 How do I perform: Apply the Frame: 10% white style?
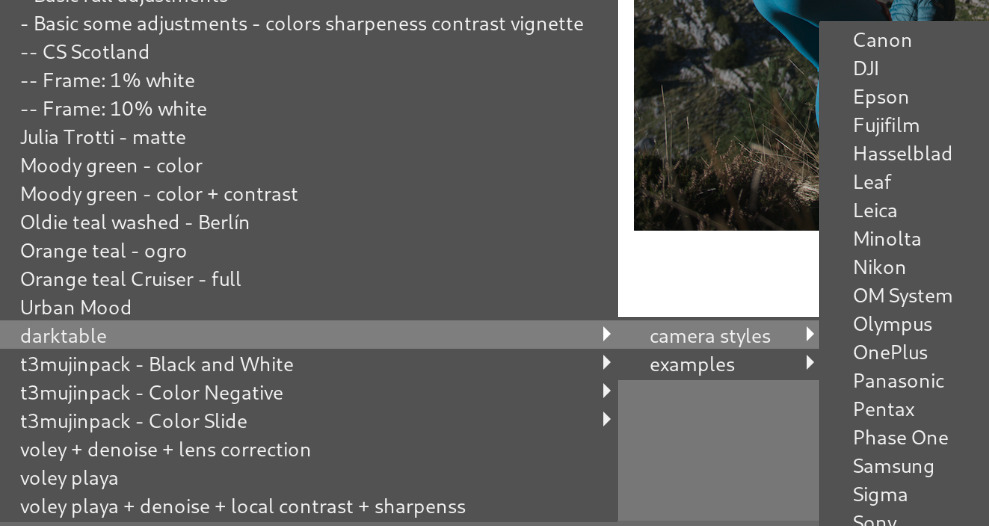coord(113,109)
